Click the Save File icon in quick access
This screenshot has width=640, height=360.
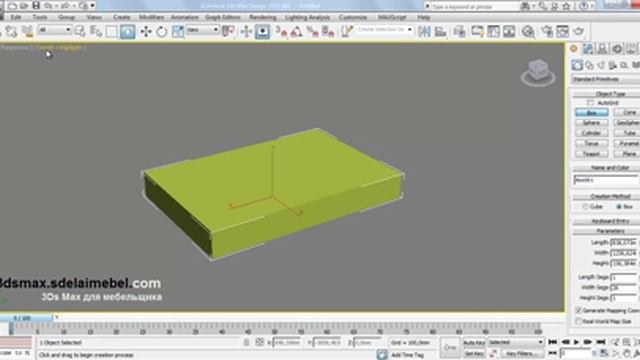(x=36, y=6)
